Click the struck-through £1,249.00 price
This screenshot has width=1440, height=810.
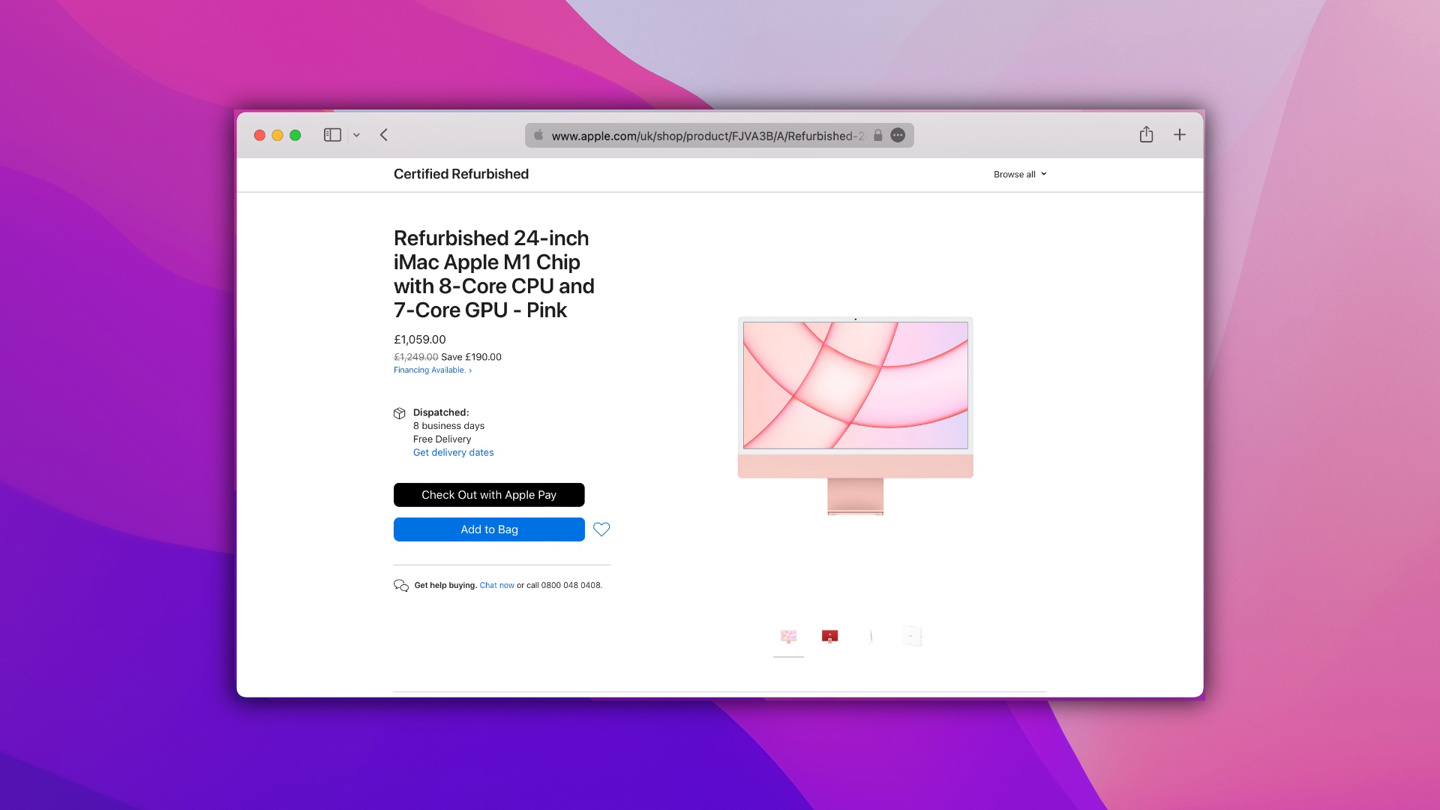click(416, 357)
